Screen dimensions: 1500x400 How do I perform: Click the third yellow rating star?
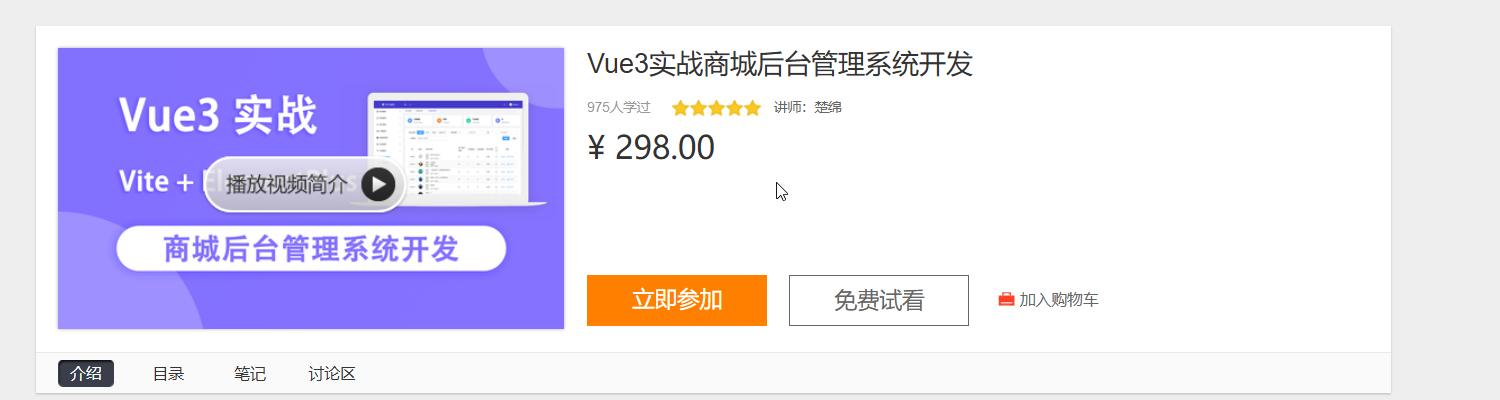click(716, 108)
